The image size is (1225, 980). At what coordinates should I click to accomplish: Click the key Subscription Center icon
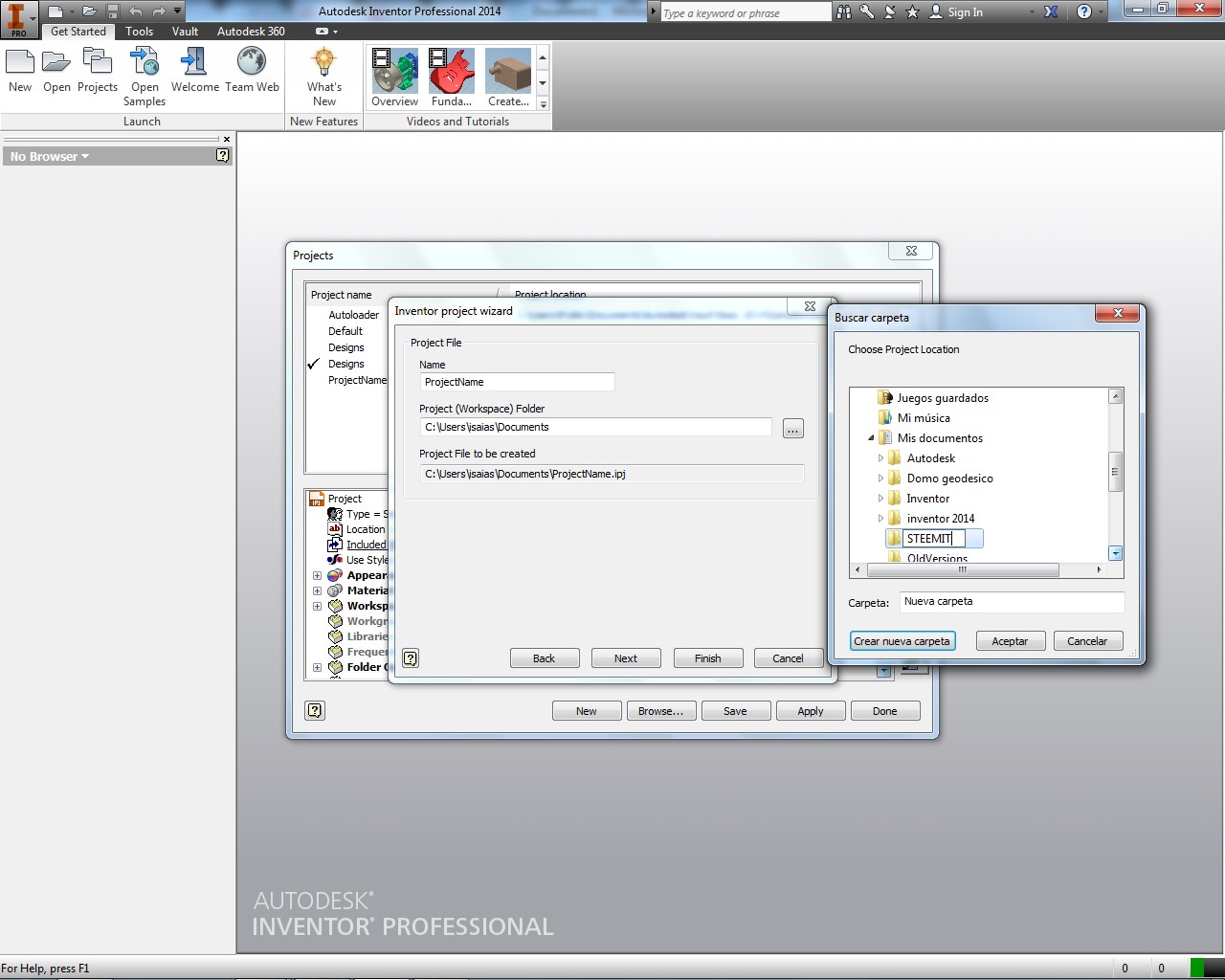click(867, 12)
